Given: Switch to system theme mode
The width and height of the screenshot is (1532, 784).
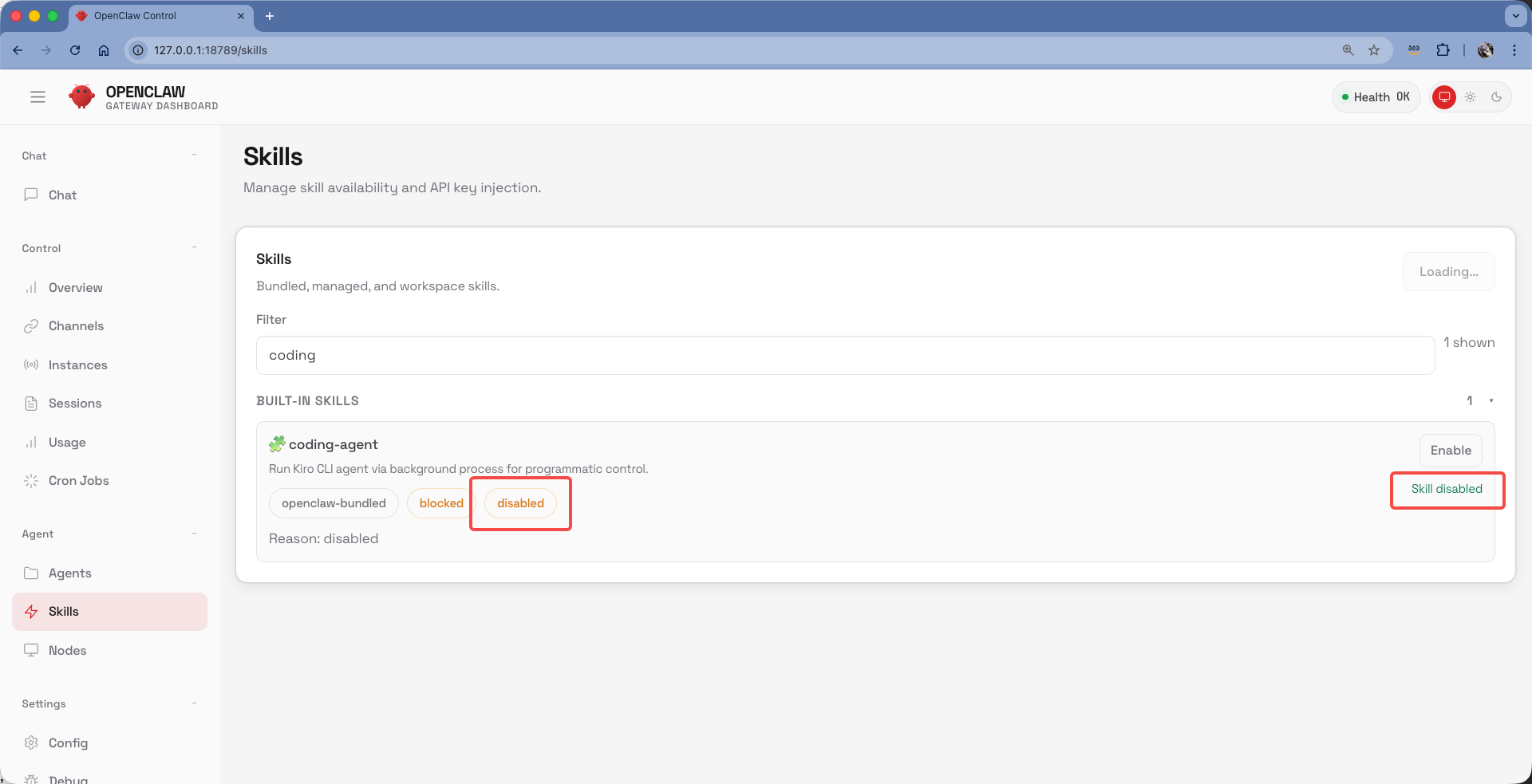Looking at the screenshot, I should point(1443,97).
